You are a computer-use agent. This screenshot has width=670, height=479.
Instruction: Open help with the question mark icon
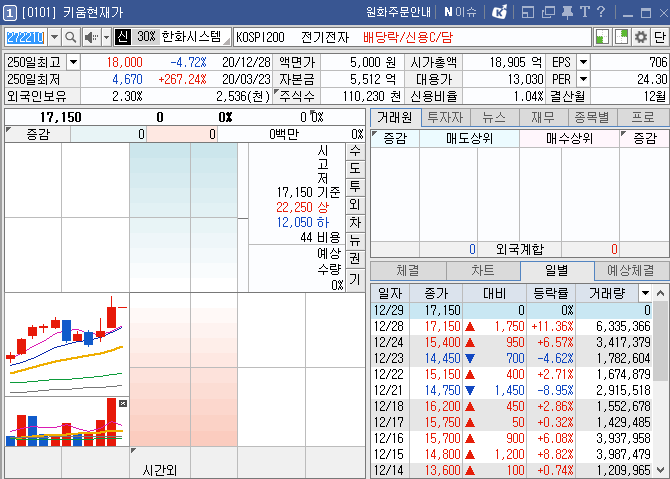point(601,12)
